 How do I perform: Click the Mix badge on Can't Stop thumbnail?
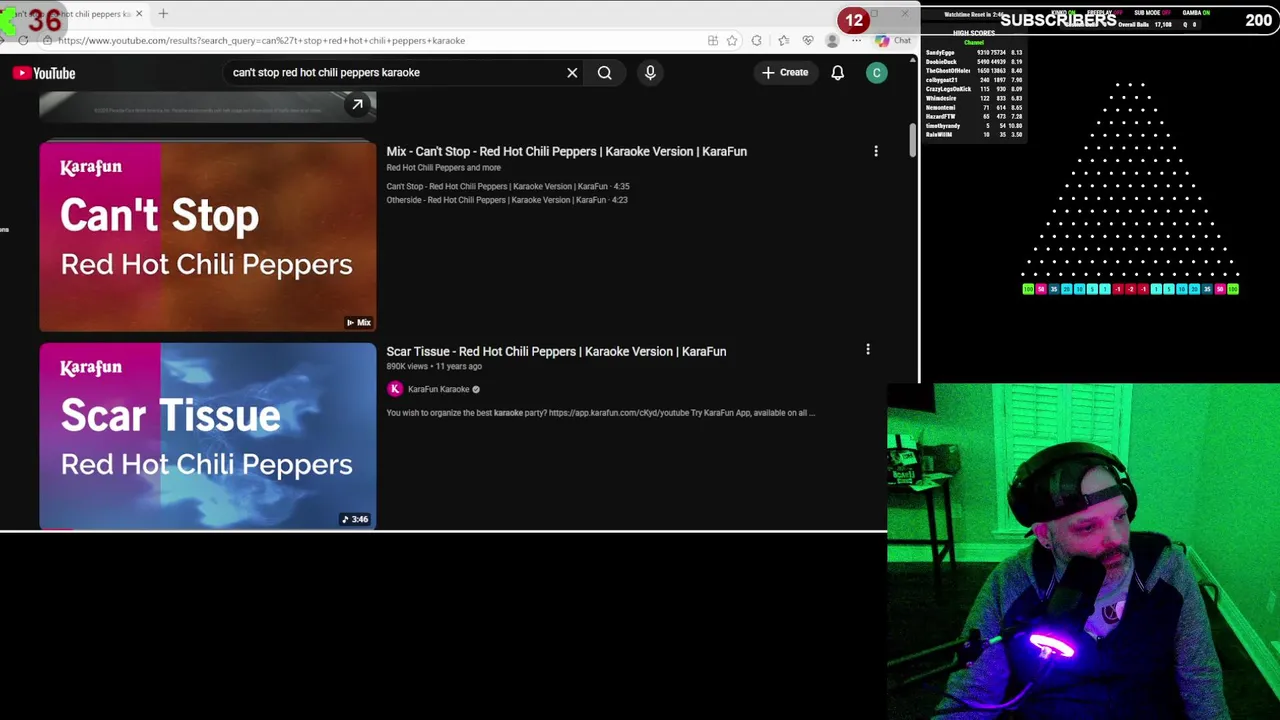(359, 322)
